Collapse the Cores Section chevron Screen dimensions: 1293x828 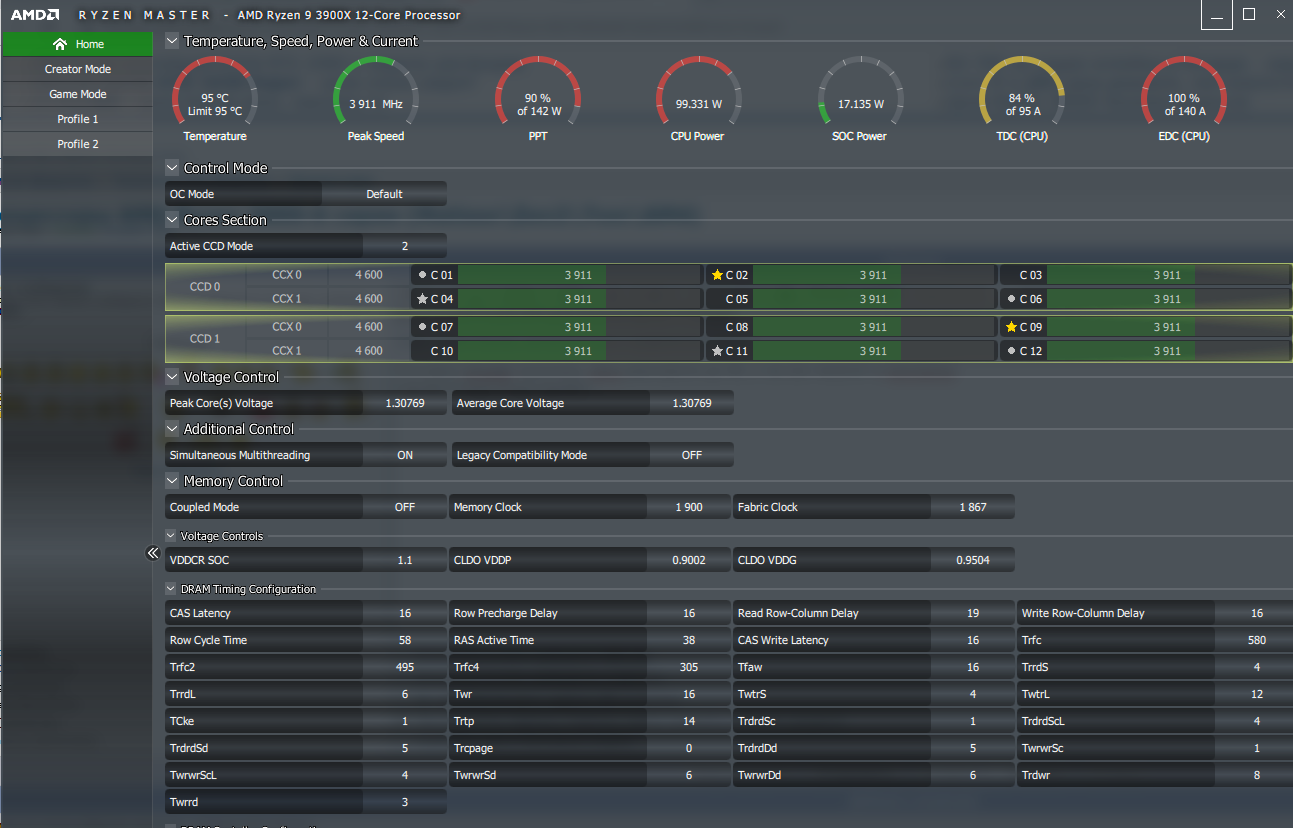[x=172, y=220]
